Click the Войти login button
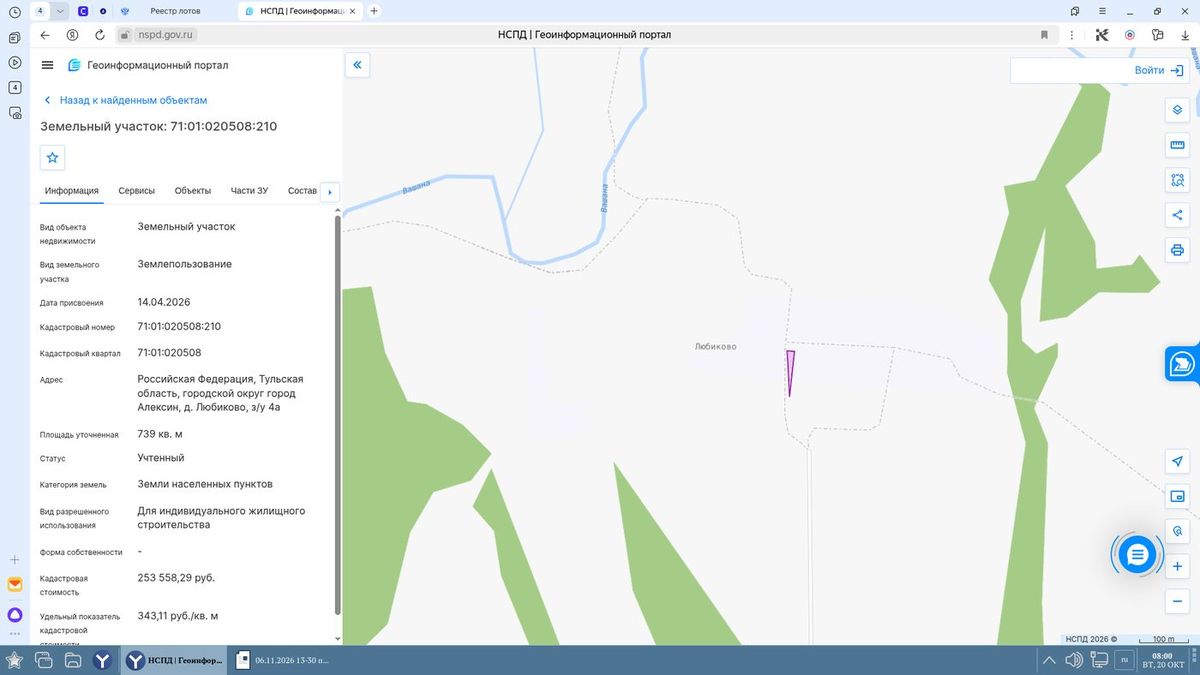Viewport: 1200px width, 675px height. [1159, 71]
